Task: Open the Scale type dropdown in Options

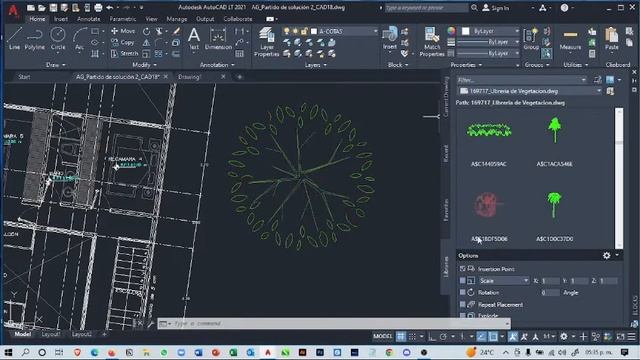Action: (x=504, y=280)
